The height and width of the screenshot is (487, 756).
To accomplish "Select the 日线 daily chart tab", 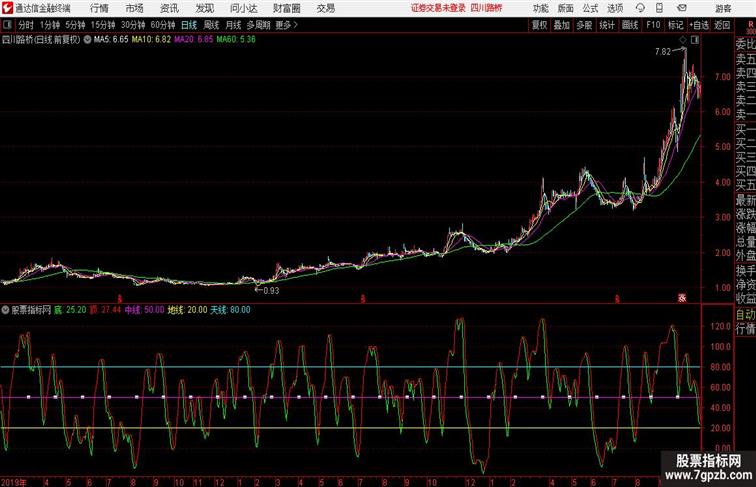I will tap(189, 25).
